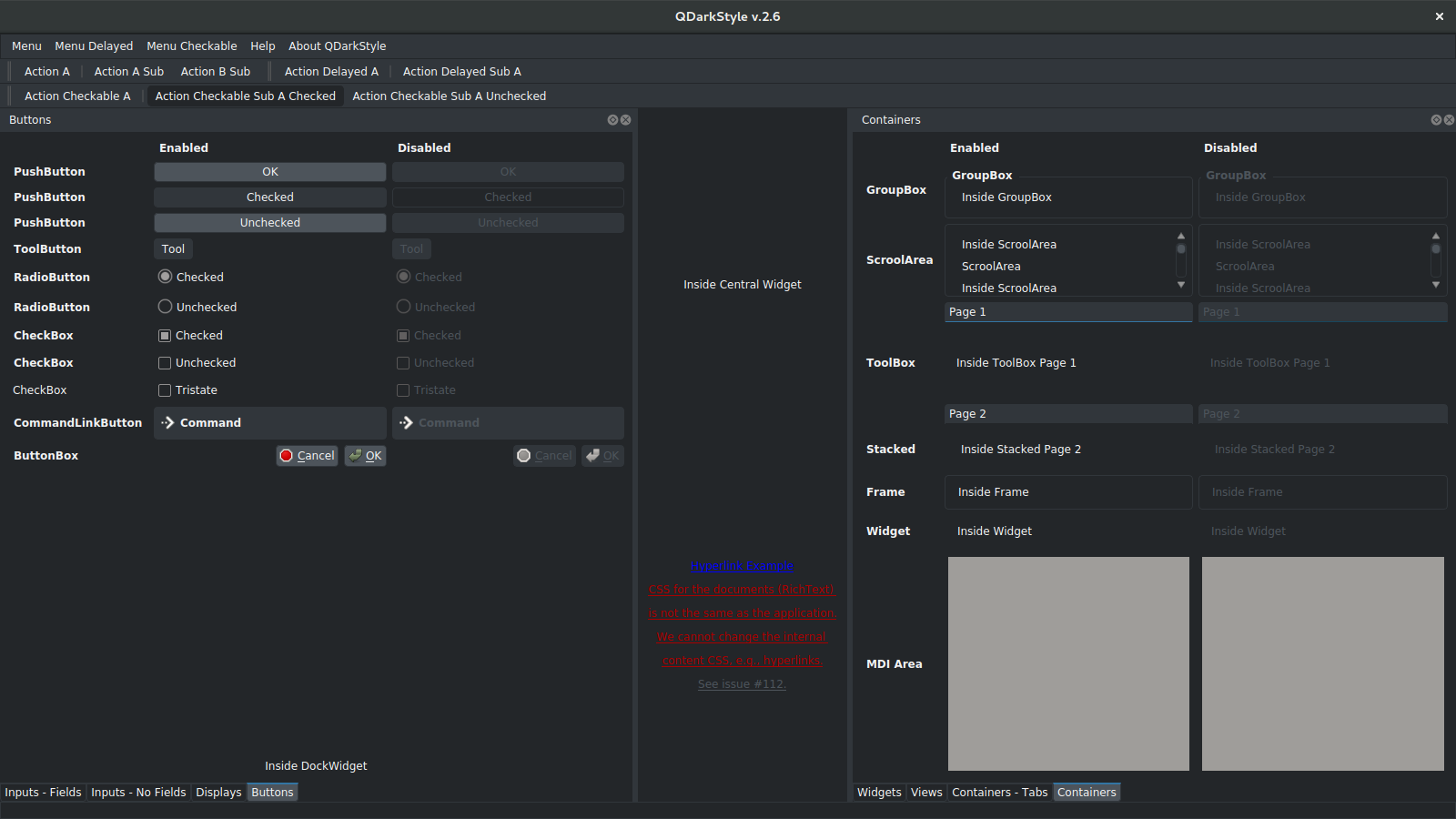Toggle the enabled Unchecked checkbox

coord(197,363)
